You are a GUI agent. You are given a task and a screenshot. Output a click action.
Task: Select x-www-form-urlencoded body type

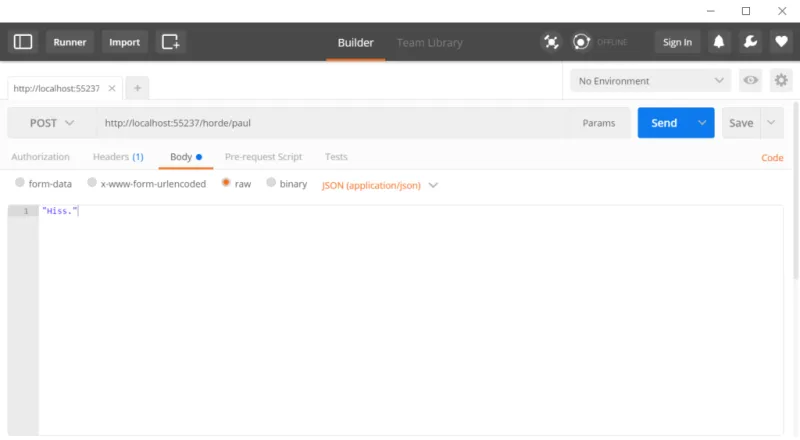point(92,182)
